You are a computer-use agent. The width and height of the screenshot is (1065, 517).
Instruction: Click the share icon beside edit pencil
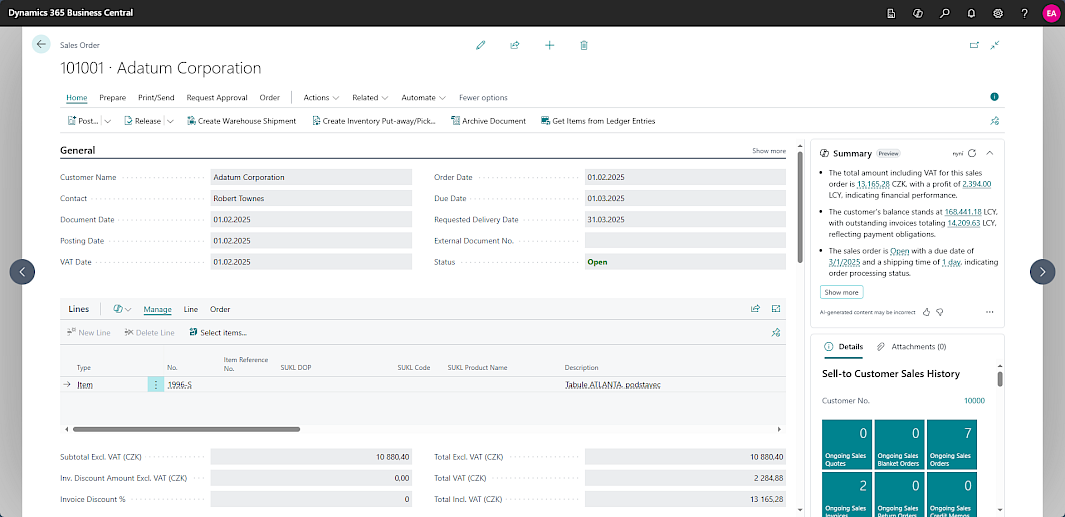pyautogui.click(x=515, y=45)
